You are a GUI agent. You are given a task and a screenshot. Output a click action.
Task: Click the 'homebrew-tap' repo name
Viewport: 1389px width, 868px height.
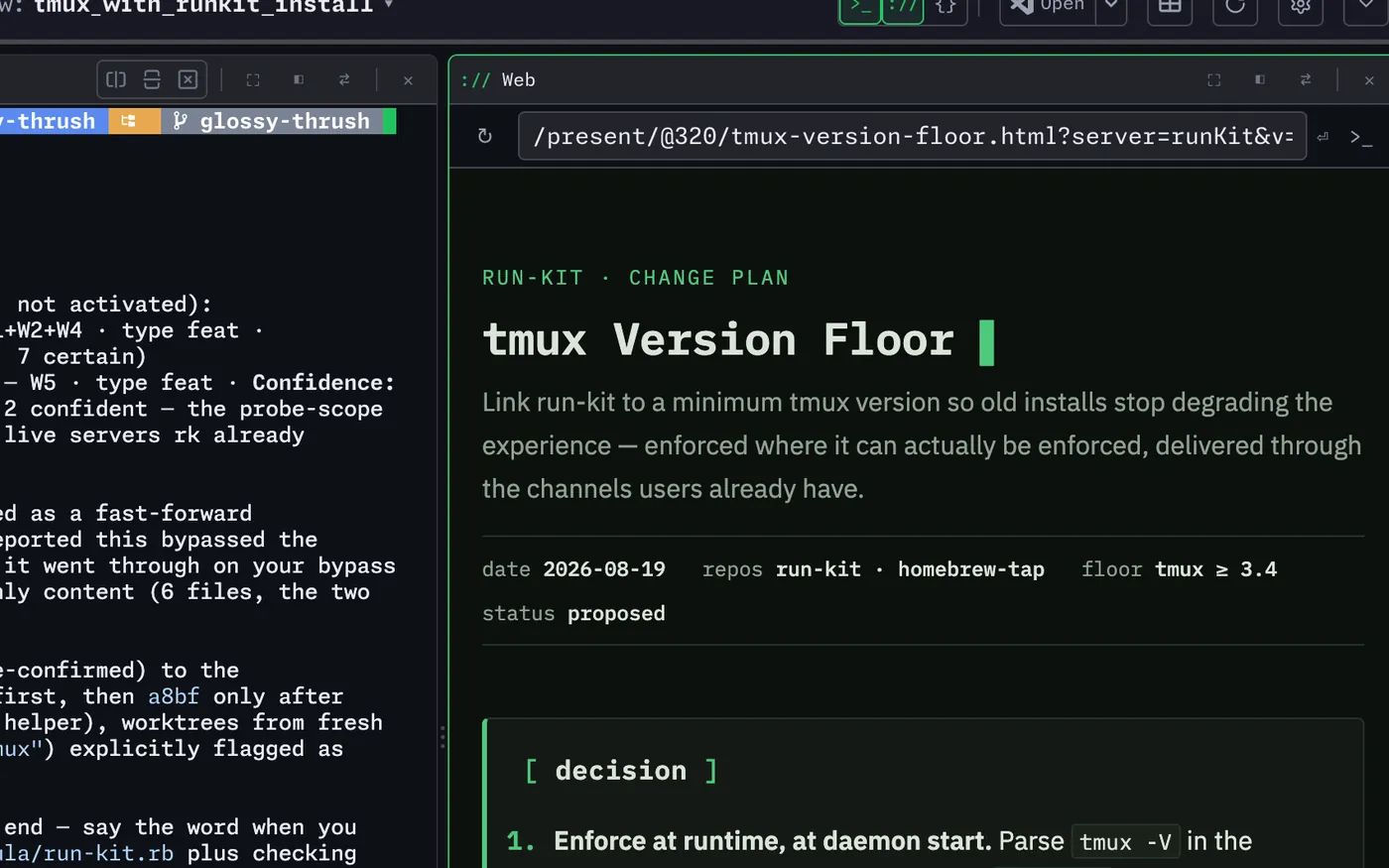click(x=971, y=569)
